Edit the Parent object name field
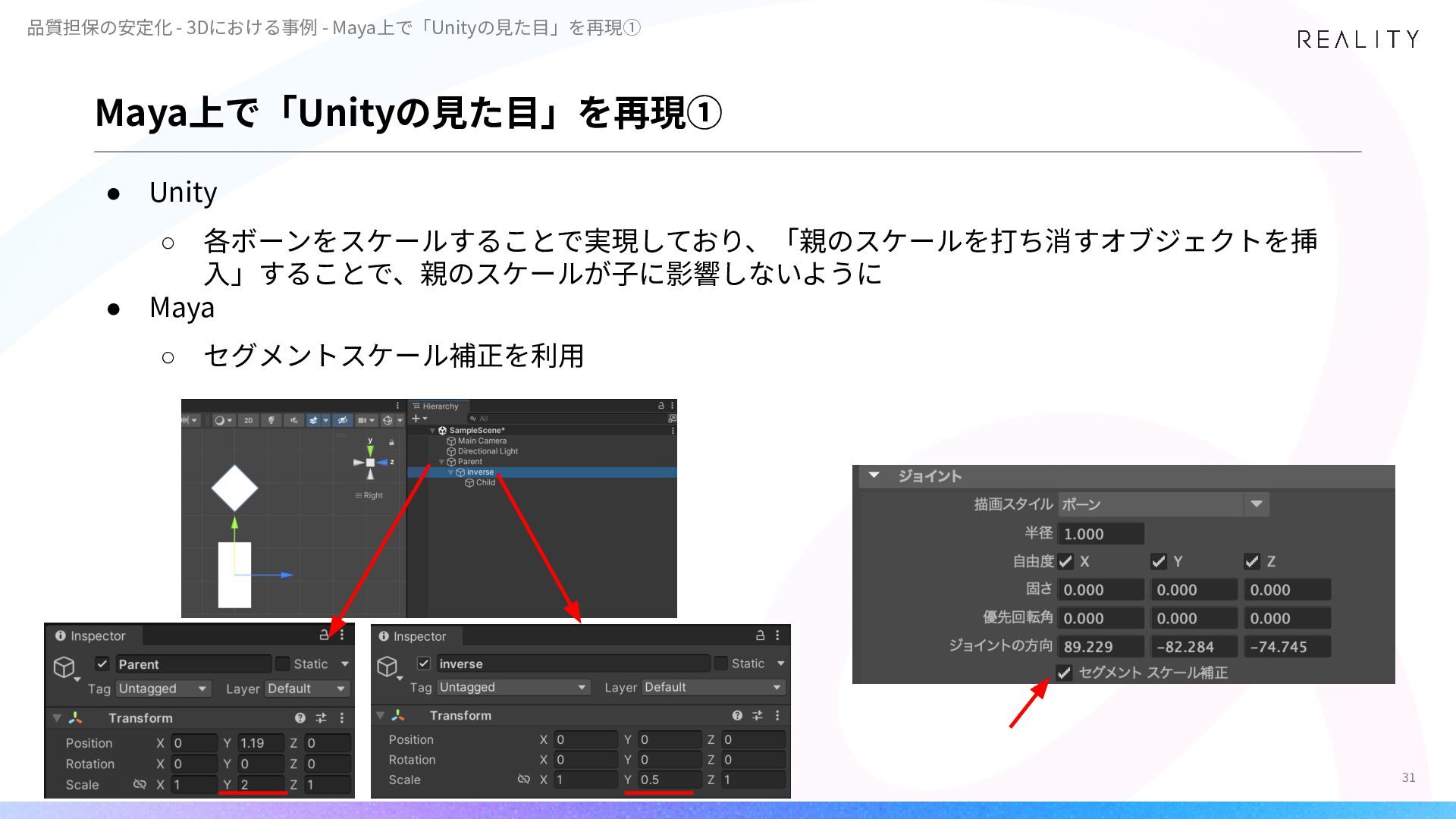The width and height of the screenshot is (1456, 819). coord(193,664)
